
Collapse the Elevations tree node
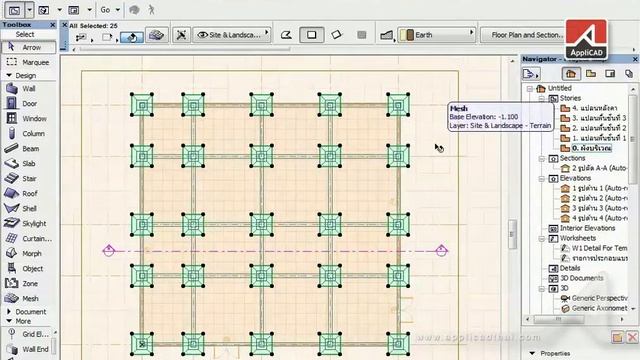(542, 179)
